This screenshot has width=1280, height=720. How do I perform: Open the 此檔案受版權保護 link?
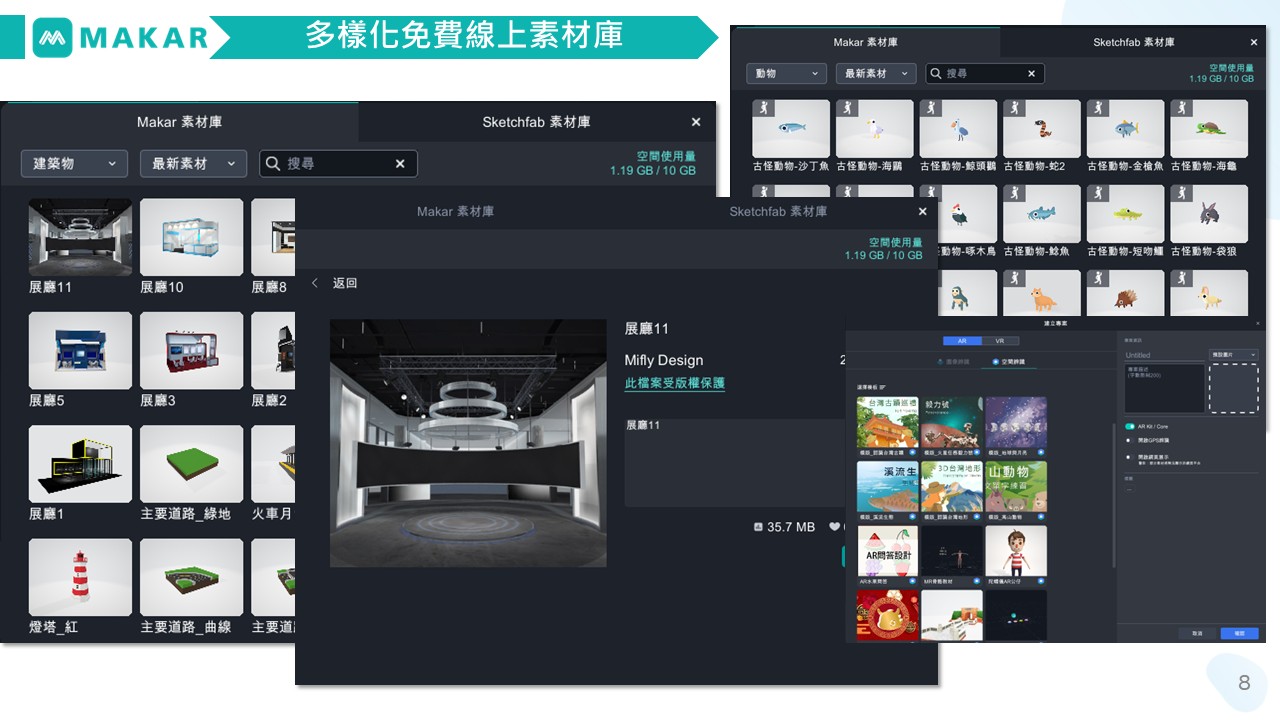(x=674, y=383)
